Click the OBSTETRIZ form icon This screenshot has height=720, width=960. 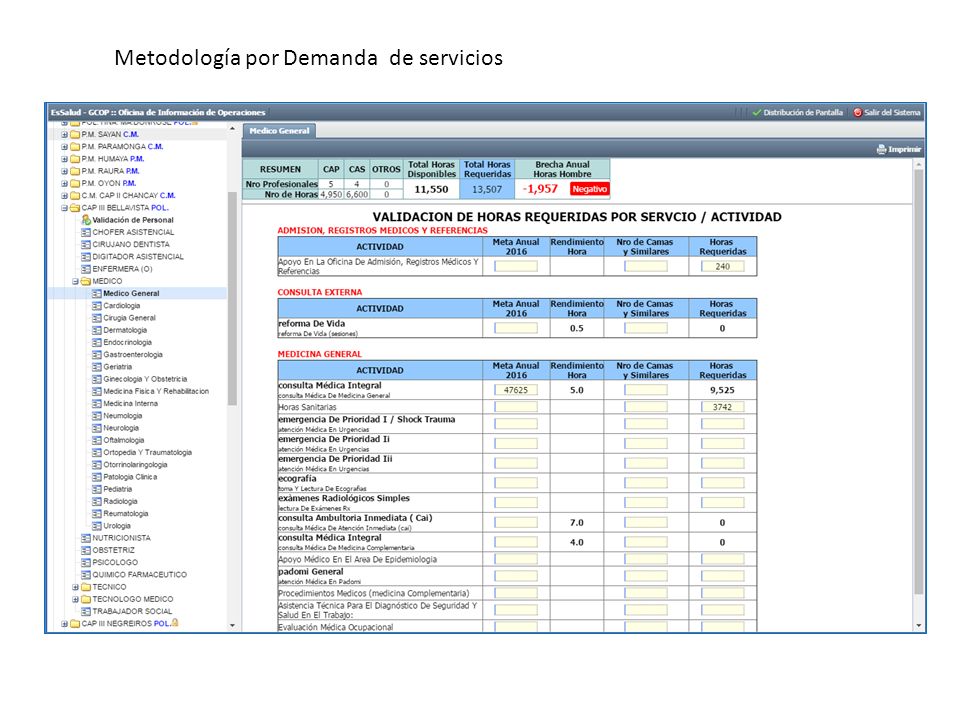tap(86, 550)
